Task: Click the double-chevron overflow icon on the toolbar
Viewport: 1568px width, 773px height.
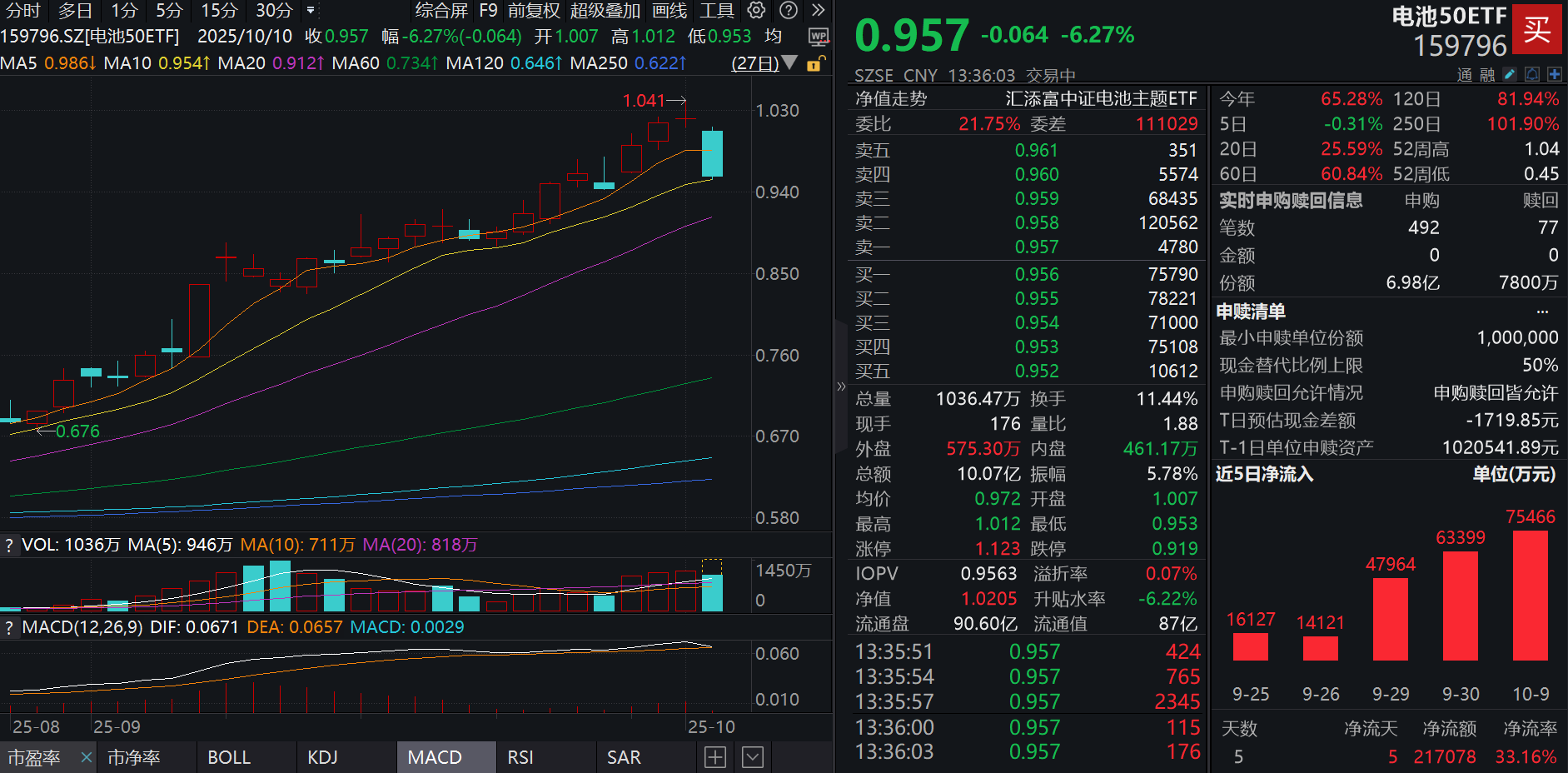Action: coord(817,11)
